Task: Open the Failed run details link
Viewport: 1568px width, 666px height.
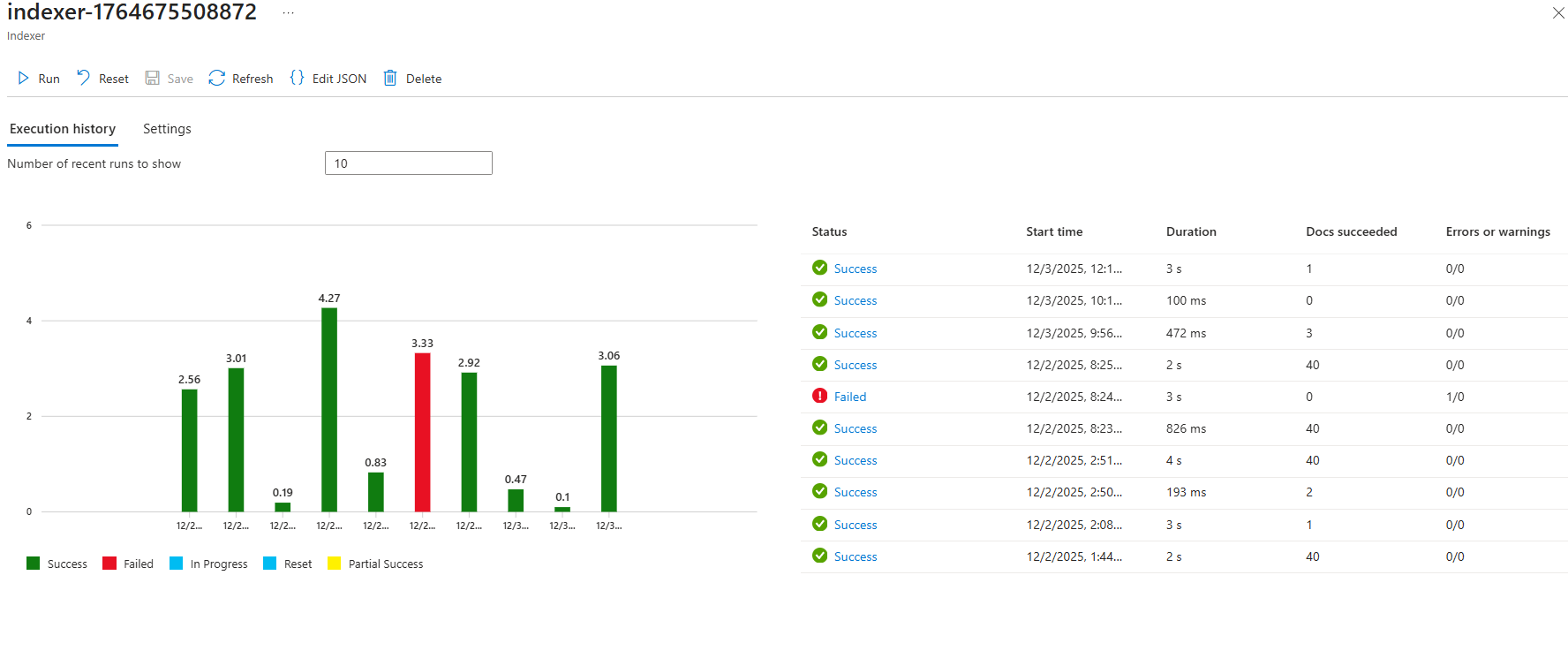Action: coord(849,397)
